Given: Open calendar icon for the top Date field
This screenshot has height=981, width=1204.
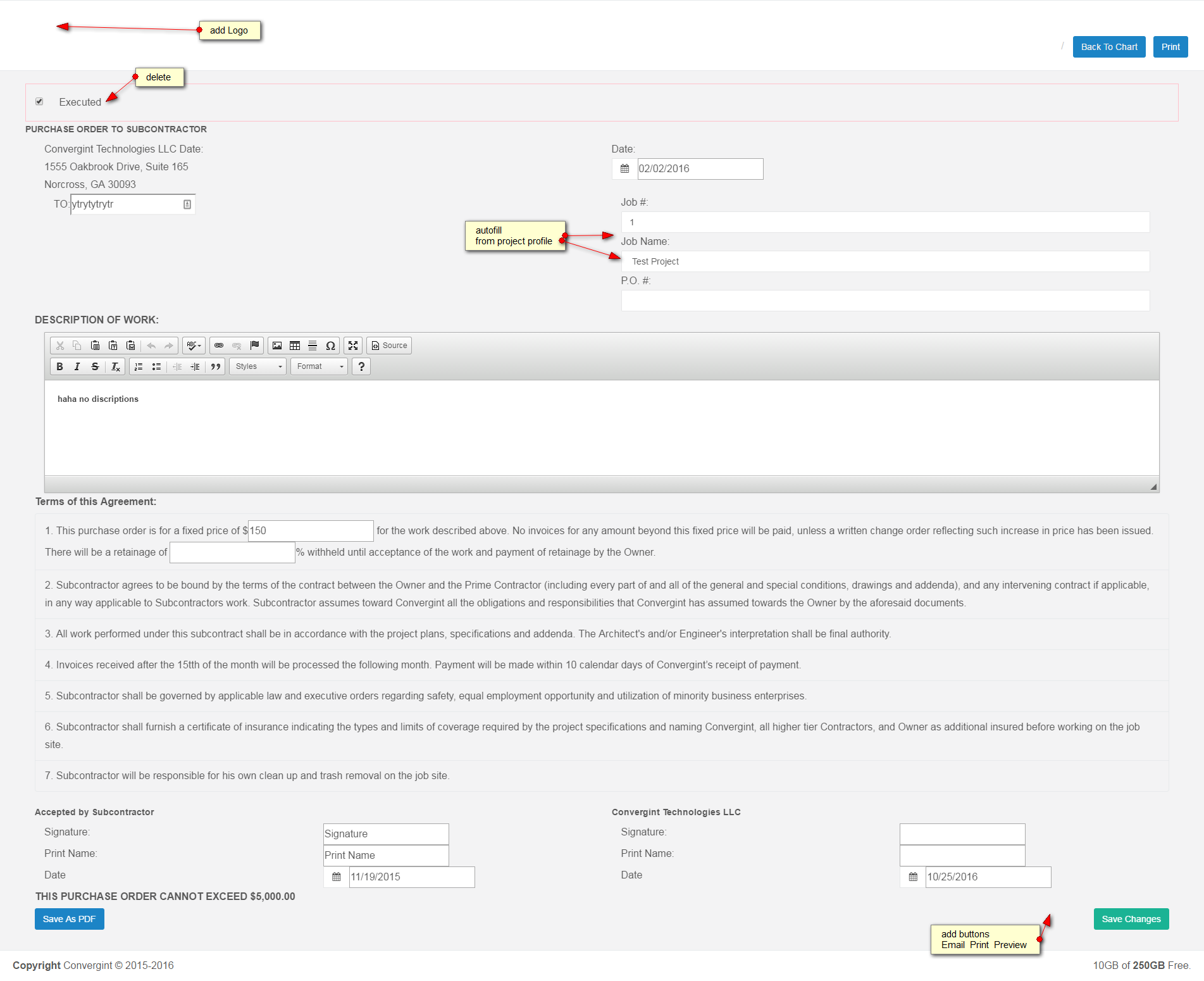Looking at the screenshot, I should pyautogui.click(x=624, y=169).
